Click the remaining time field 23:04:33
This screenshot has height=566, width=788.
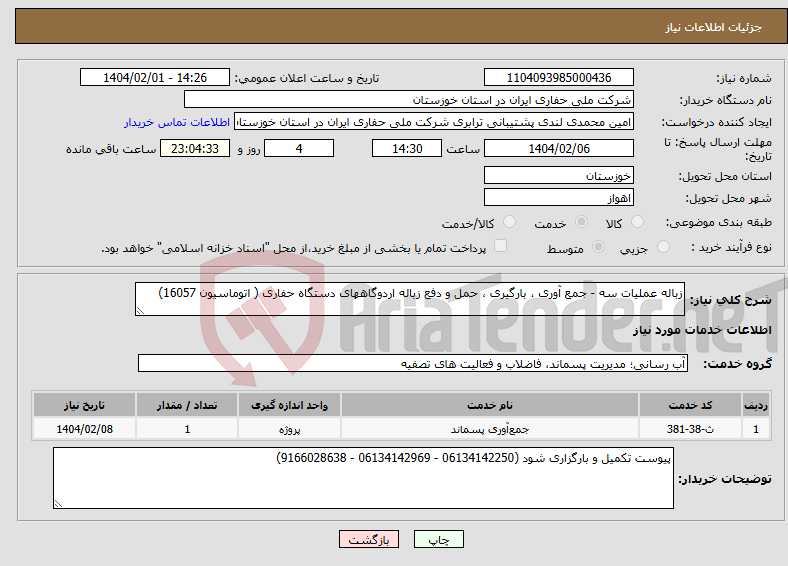pyautogui.click(x=195, y=148)
